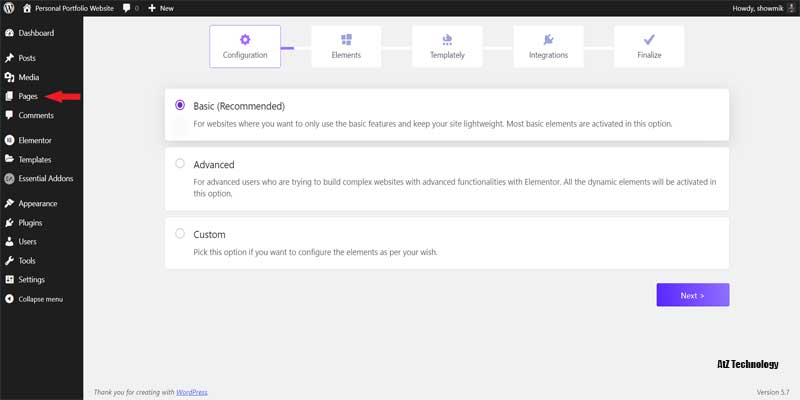This screenshot has width=800, height=400.
Task: Select the Basic (Recommended) radio button
Action: click(180, 105)
